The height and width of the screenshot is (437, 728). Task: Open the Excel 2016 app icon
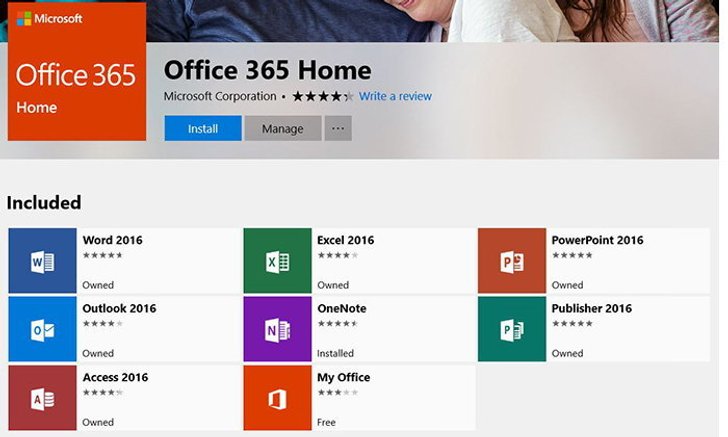click(277, 261)
